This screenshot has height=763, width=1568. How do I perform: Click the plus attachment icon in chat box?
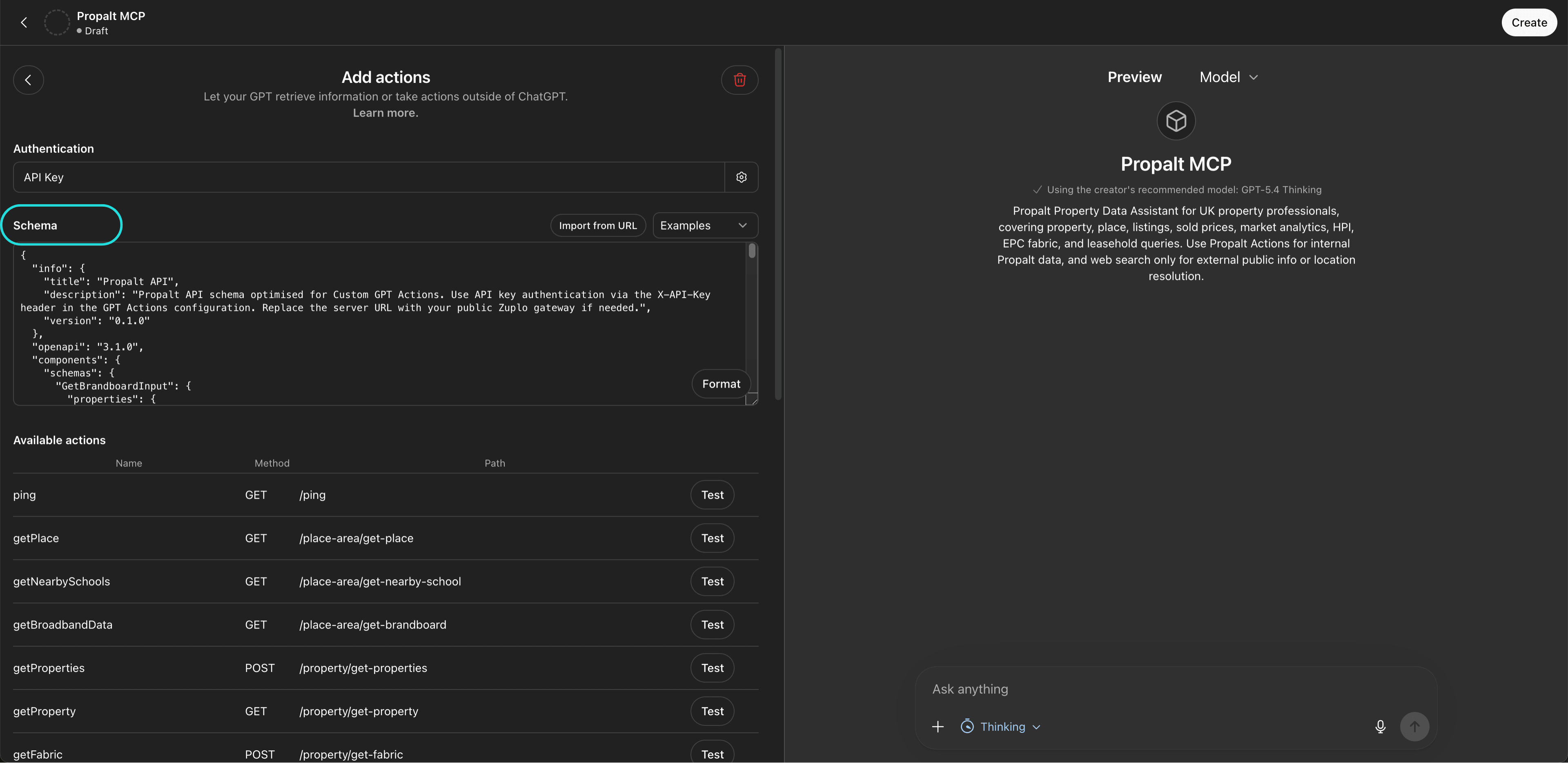click(x=938, y=727)
